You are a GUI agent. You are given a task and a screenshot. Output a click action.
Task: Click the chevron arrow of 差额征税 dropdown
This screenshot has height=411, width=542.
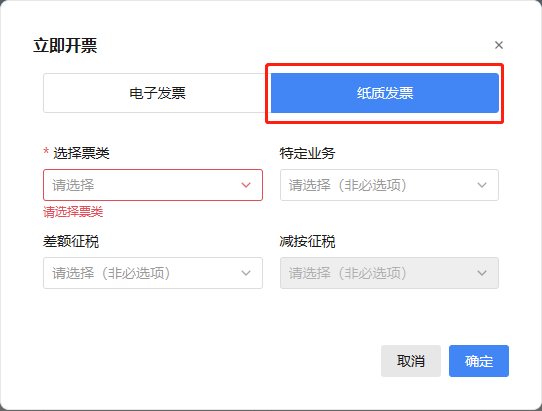point(246,273)
